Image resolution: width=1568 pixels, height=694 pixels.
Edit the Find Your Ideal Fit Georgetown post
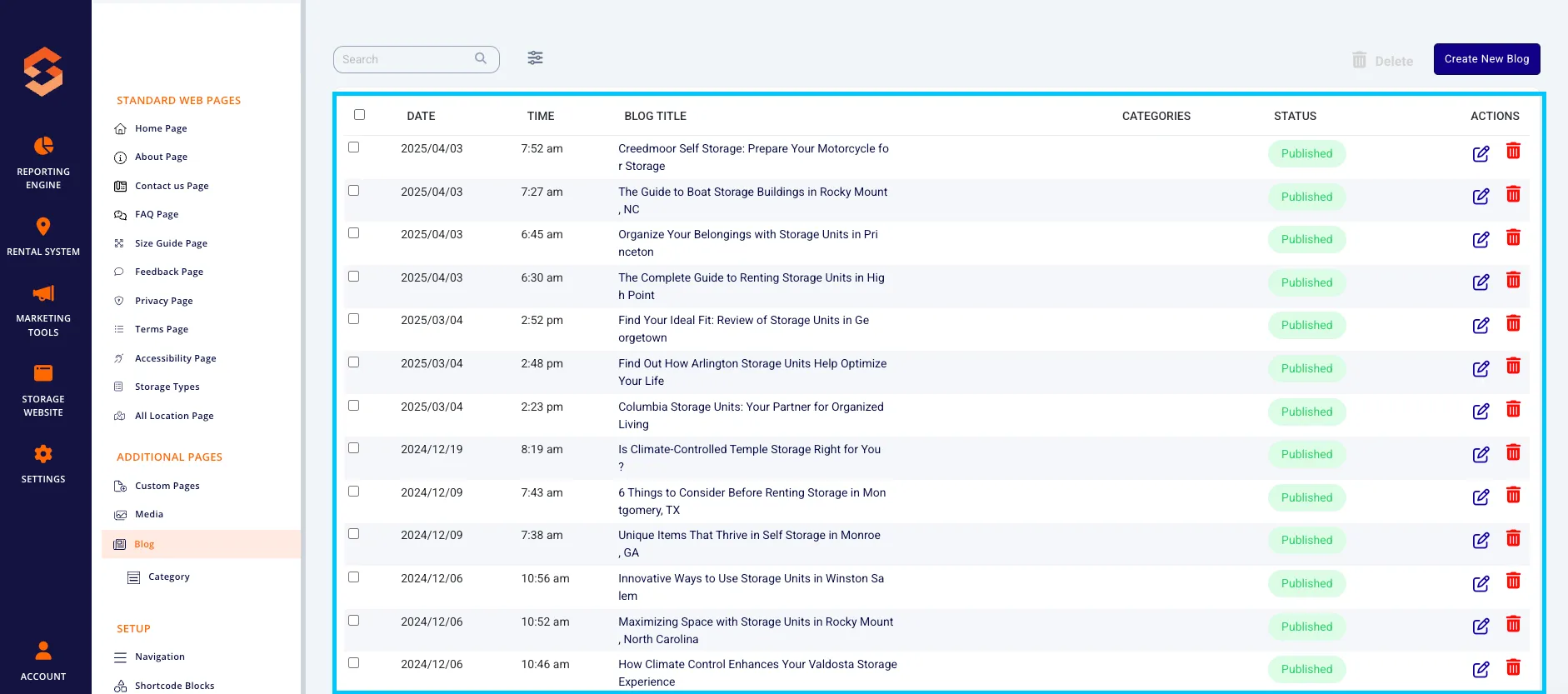pos(1481,326)
